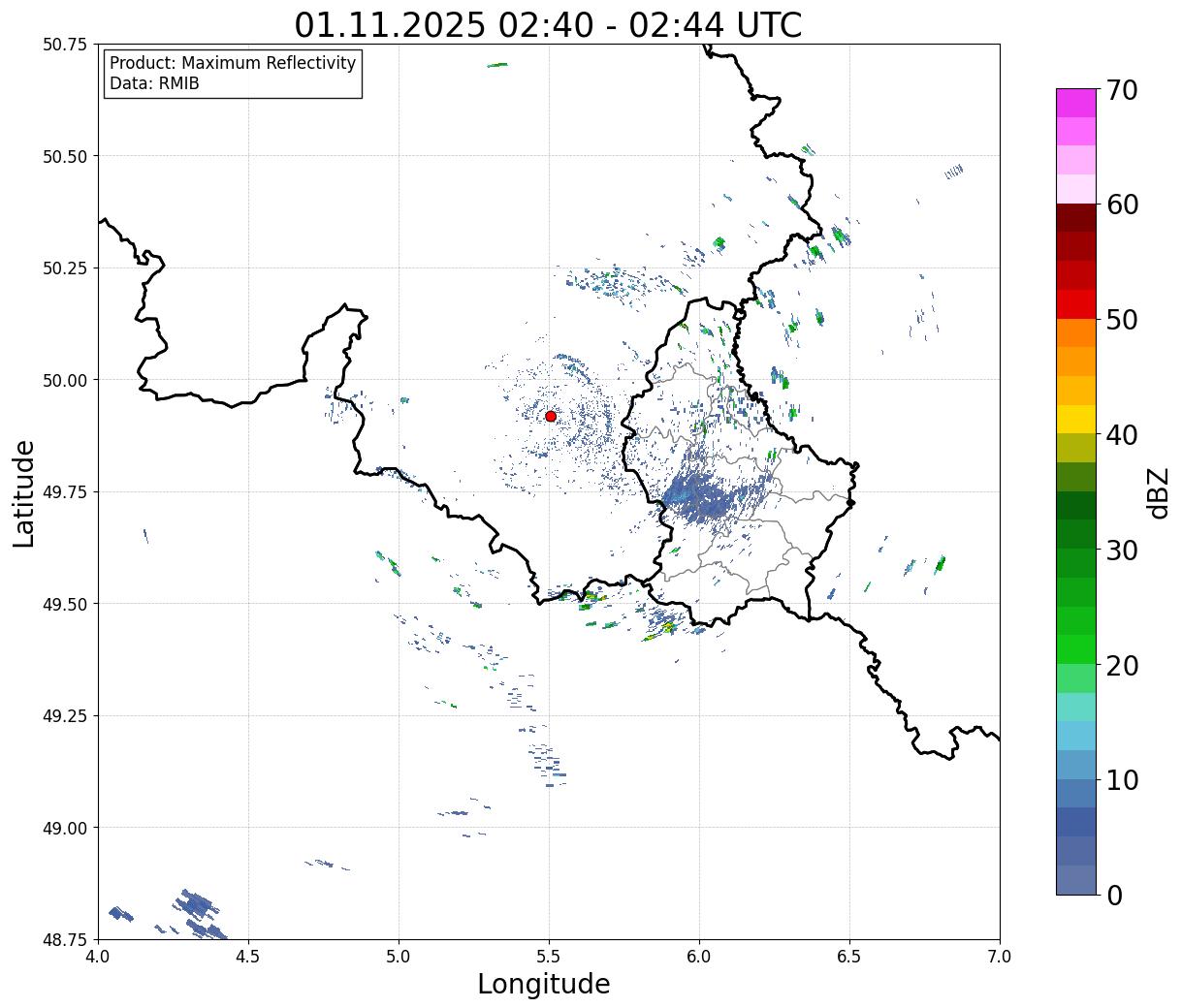Click the longitude tick label 5.0

point(399,956)
